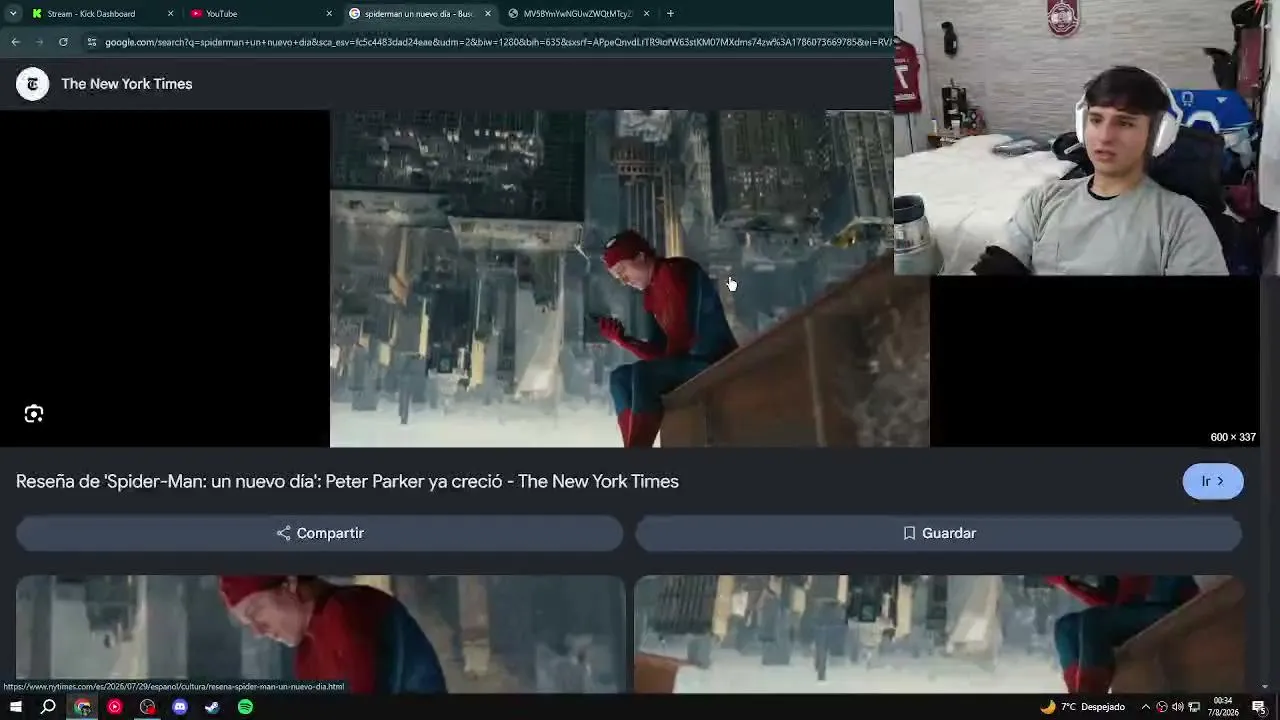Close the Kick Dashboard tab
Viewport: 1280px width, 720px height.
[170, 14]
